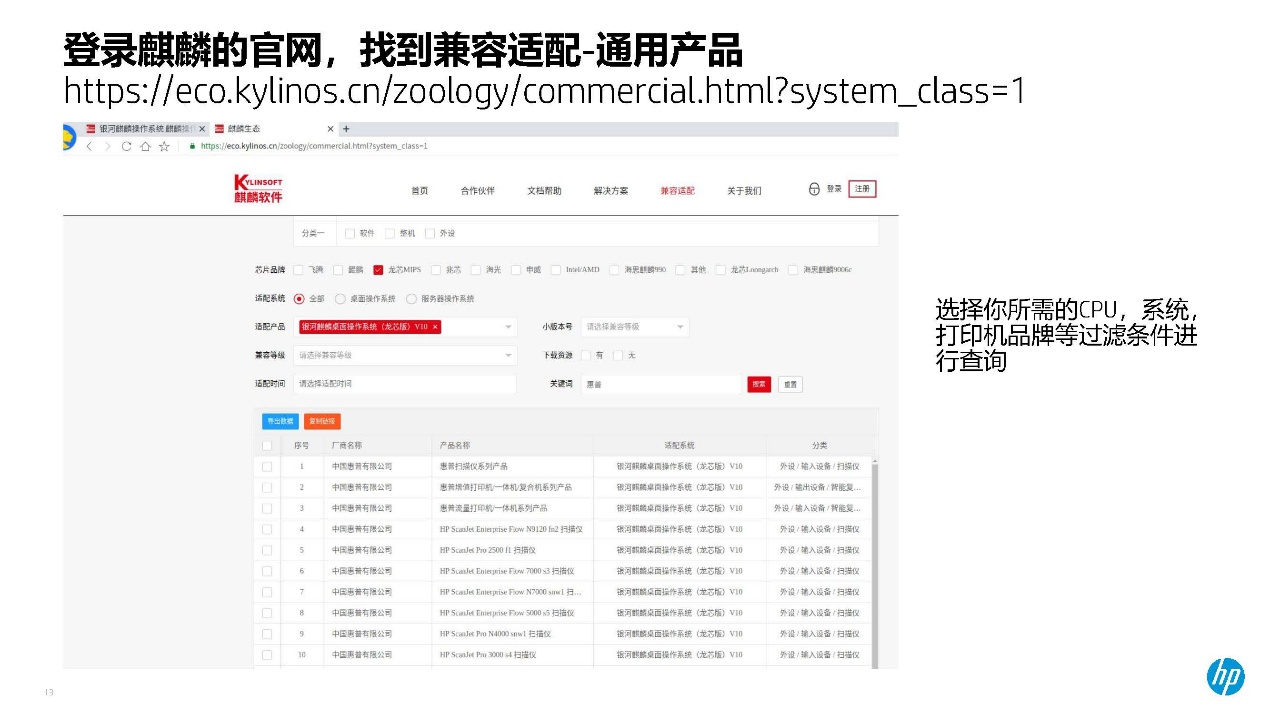Go to the 合作伙伴 menu item
This screenshot has height=714, width=1270.
[x=477, y=191]
